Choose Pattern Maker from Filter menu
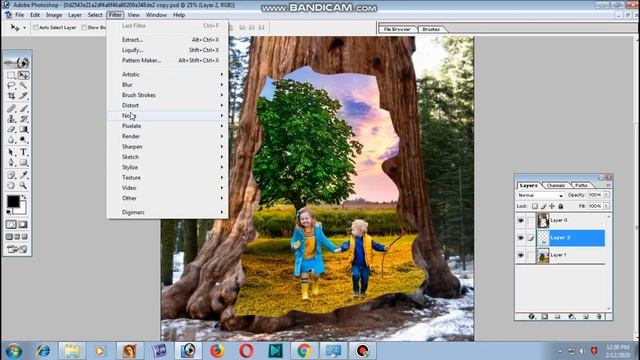Screen dimensions: 640x360 pyautogui.click(x=167, y=60)
